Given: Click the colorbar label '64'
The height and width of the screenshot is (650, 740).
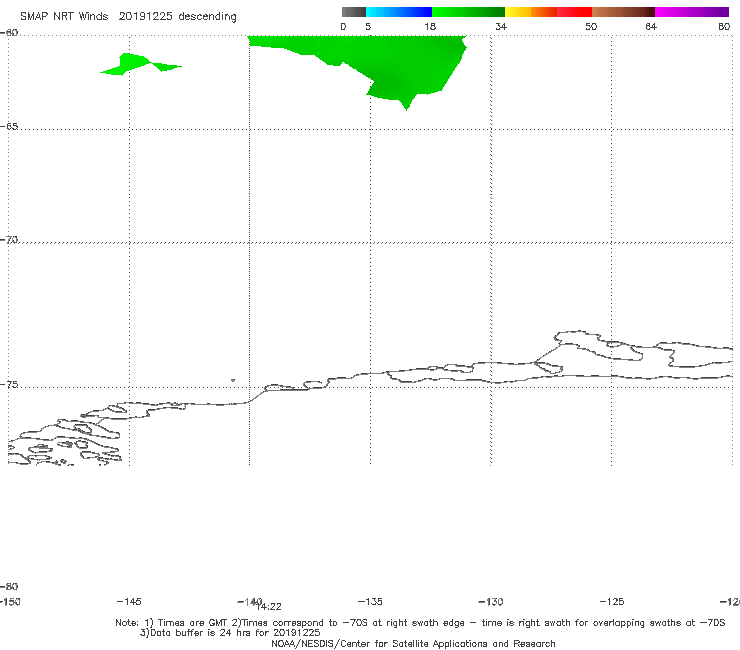Looking at the screenshot, I should [x=651, y=26].
